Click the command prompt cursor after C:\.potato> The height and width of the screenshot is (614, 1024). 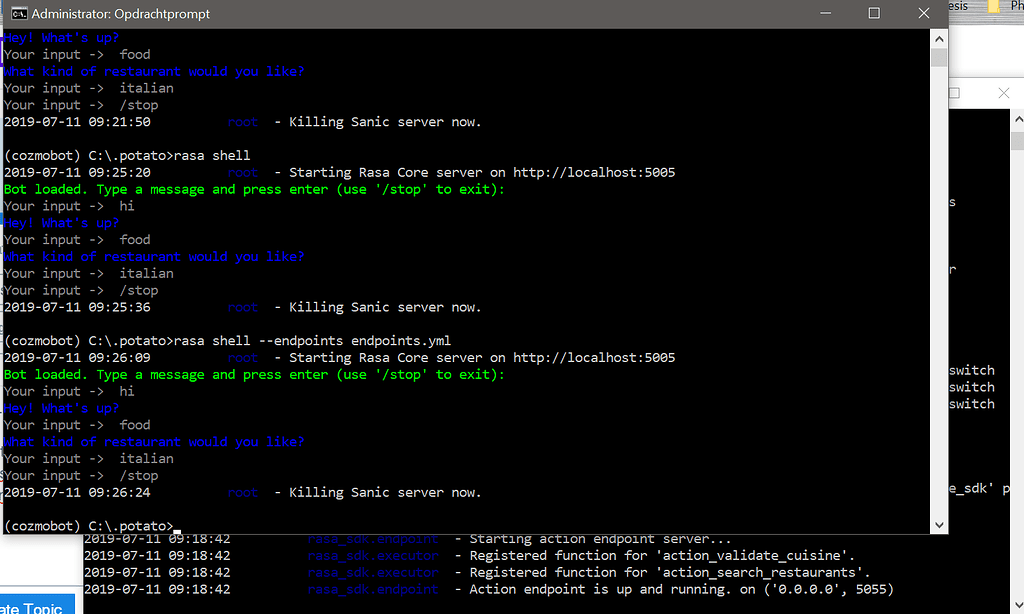(177, 527)
